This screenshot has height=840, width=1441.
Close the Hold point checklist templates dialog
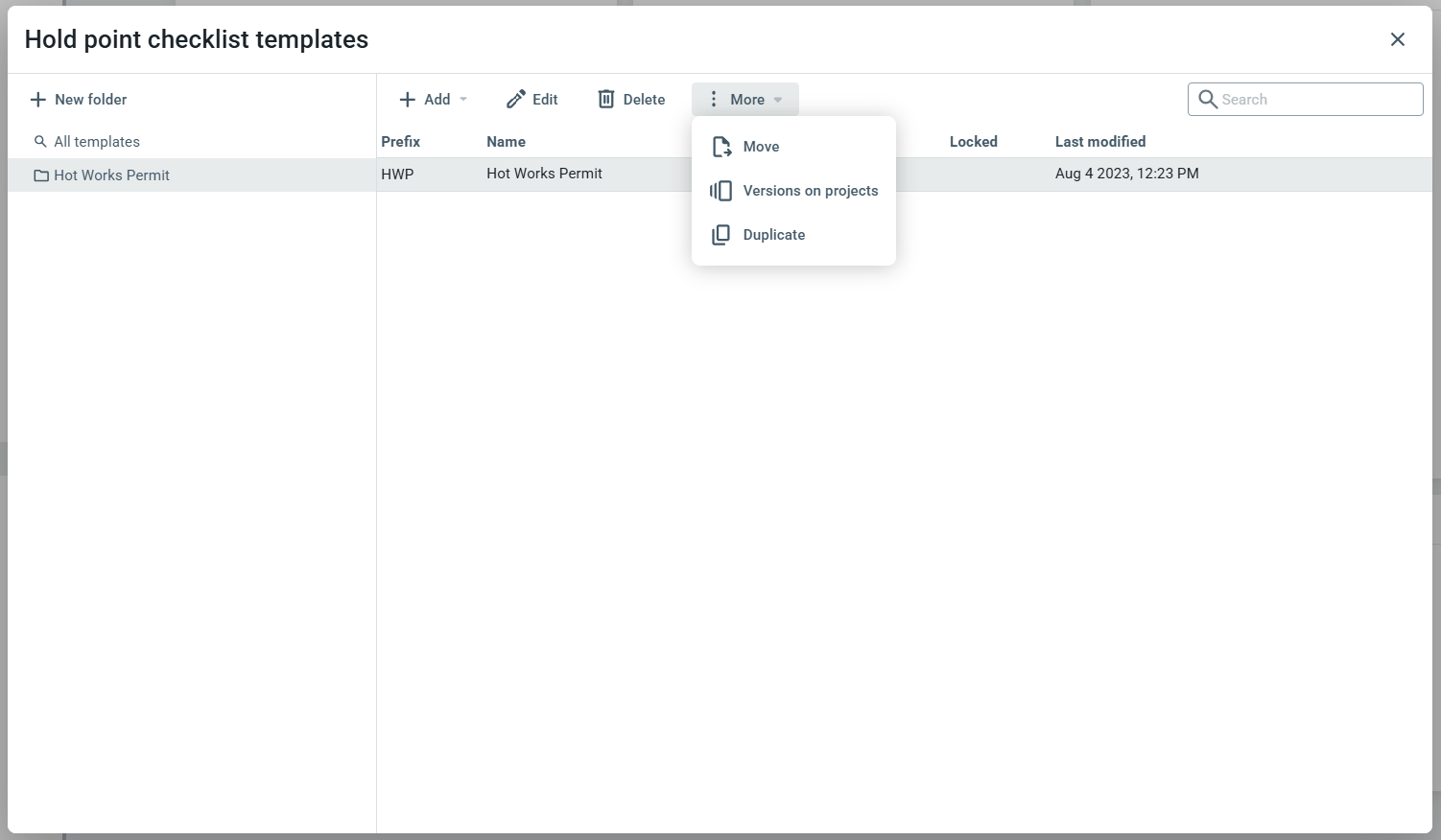click(x=1397, y=39)
